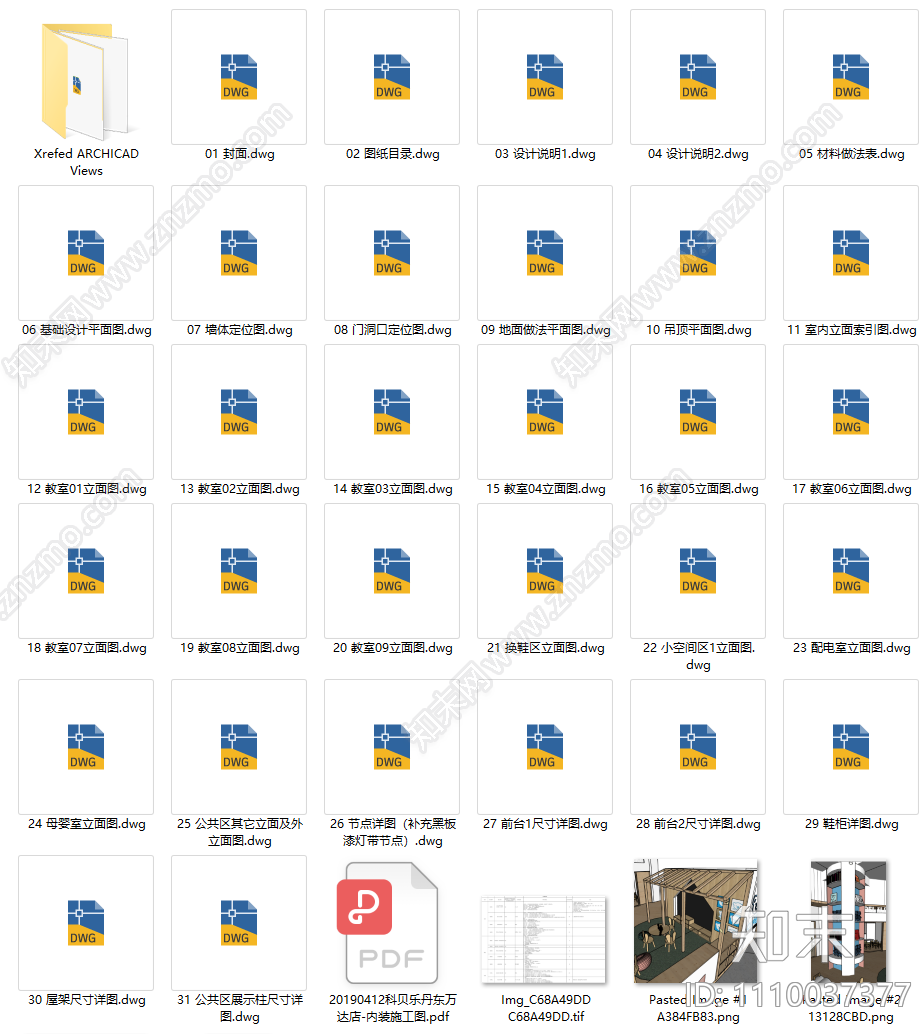Click the file name '24 母婴室立面图.dwg'
The width and height of the screenshot is (924, 1034).
click(x=86, y=824)
